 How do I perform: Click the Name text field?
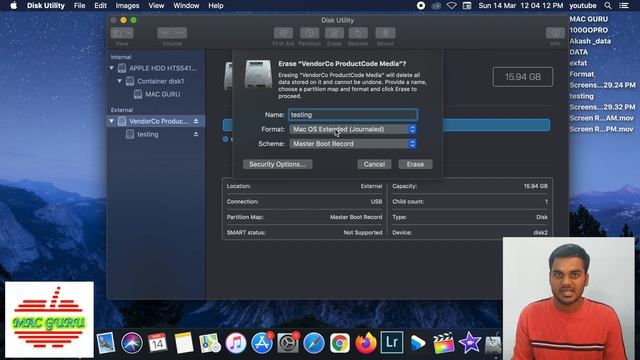353,115
